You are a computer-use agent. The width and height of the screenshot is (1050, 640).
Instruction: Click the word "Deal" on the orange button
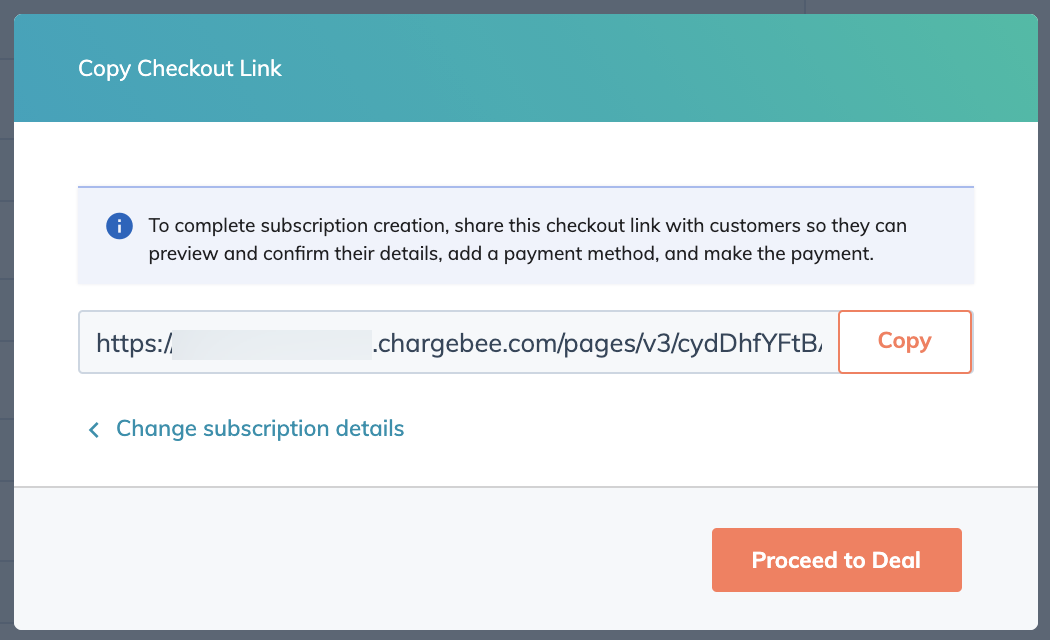[896, 560]
